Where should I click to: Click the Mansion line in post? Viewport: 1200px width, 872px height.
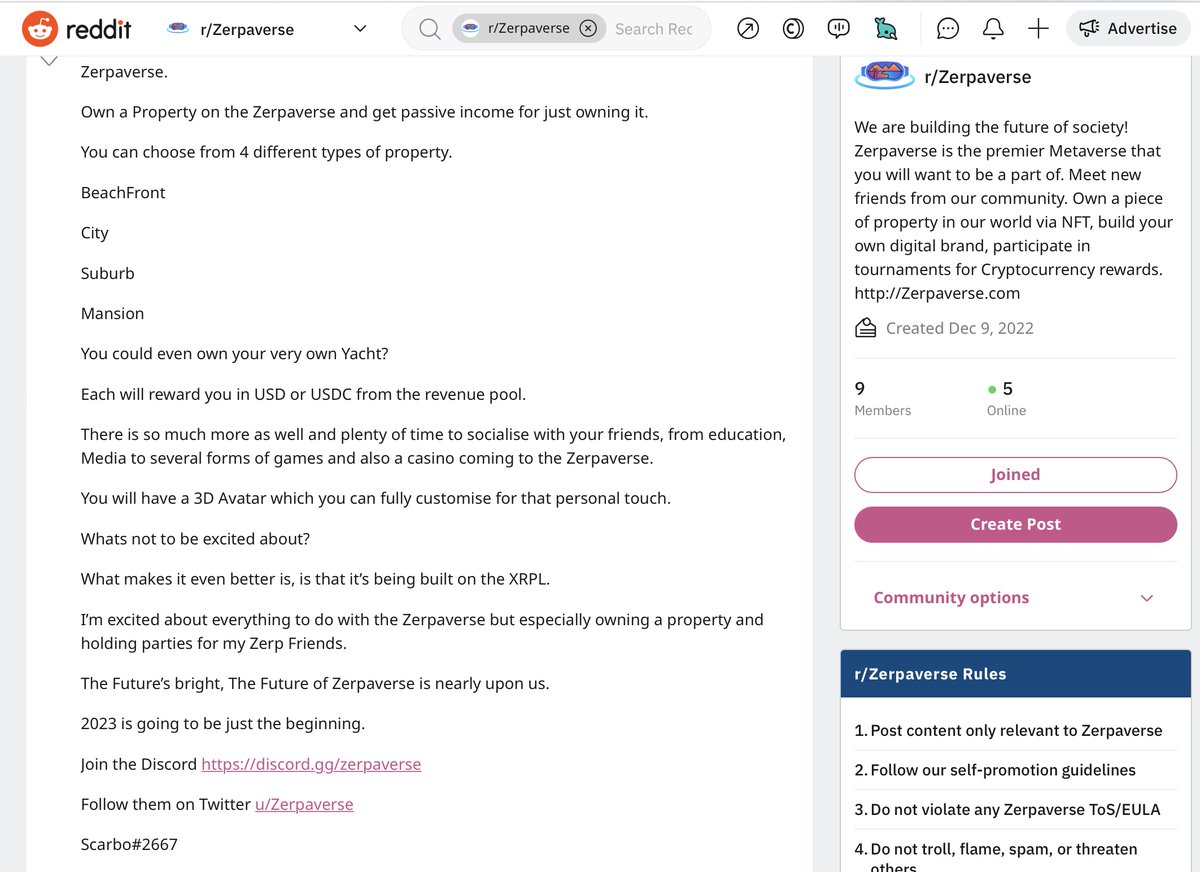tap(112, 313)
